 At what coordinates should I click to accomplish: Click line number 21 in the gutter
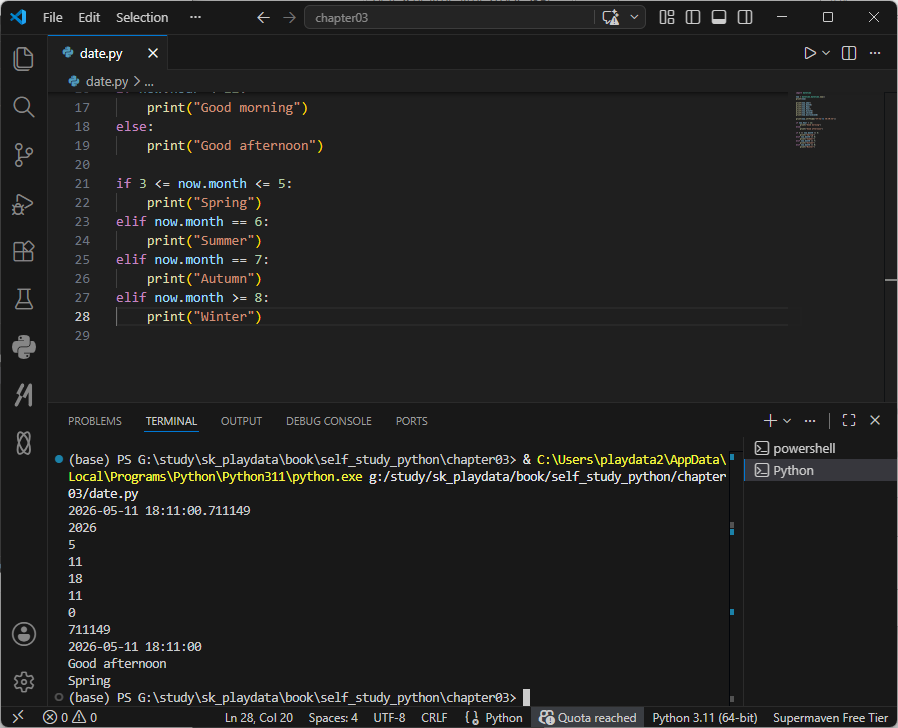point(82,183)
